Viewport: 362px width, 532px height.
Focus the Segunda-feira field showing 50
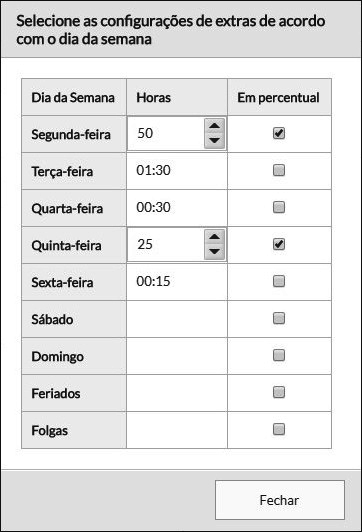click(x=166, y=133)
